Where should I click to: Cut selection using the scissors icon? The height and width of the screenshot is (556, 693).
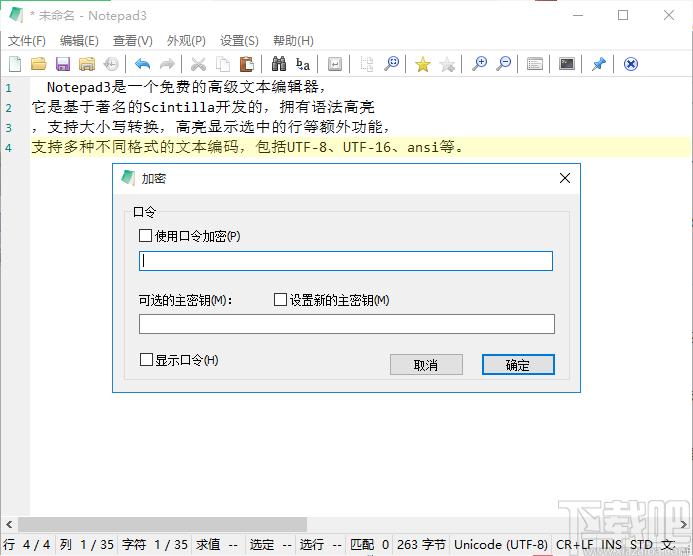[x=198, y=64]
